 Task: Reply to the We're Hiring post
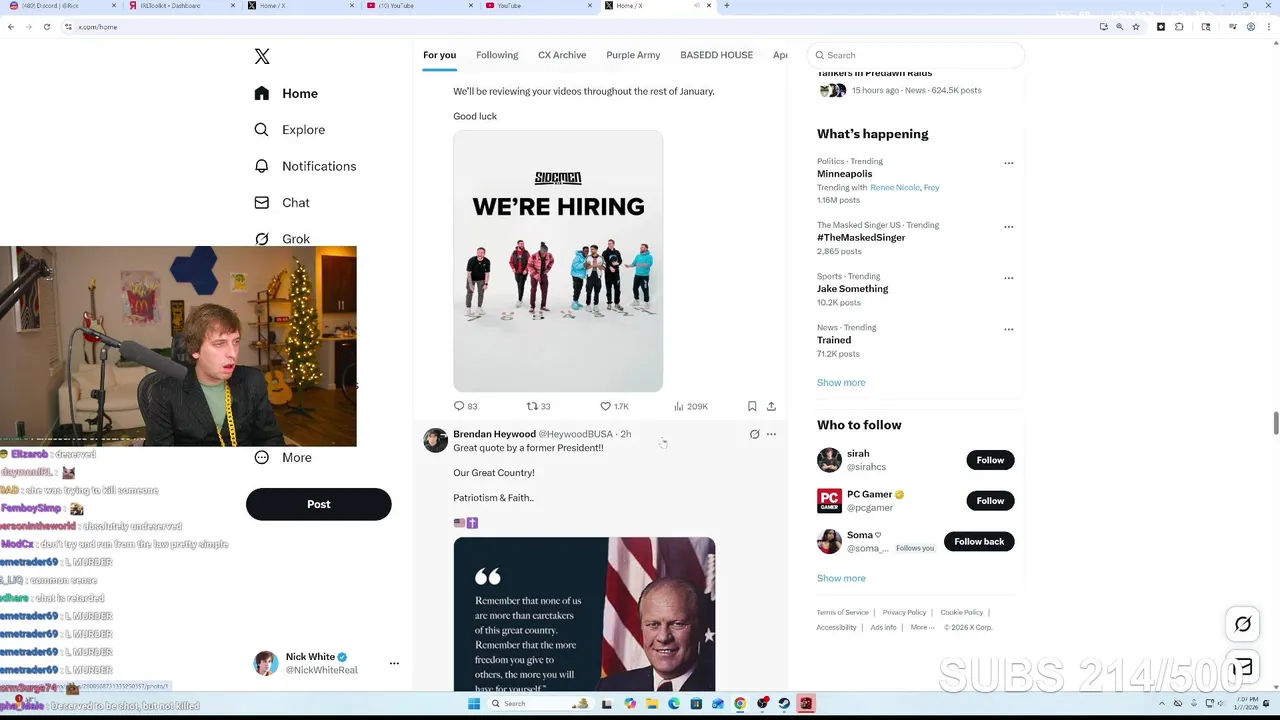point(459,406)
